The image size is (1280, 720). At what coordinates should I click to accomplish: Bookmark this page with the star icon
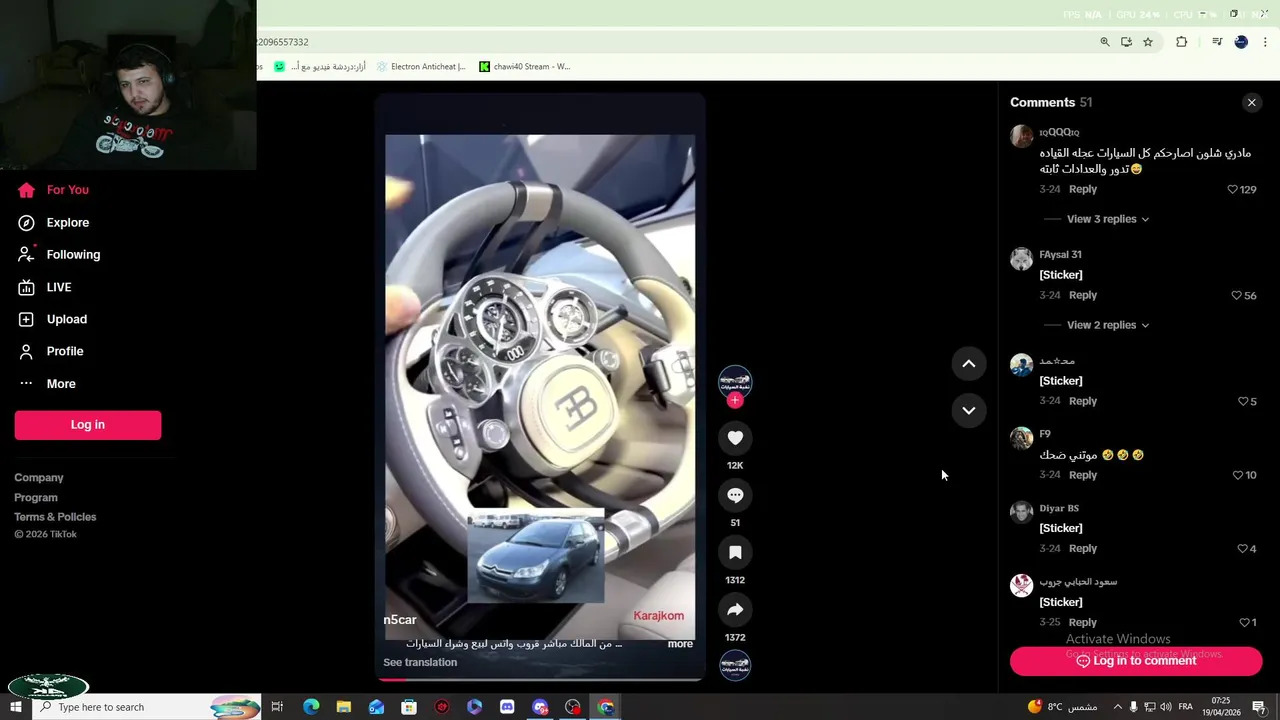point(1148,42)
